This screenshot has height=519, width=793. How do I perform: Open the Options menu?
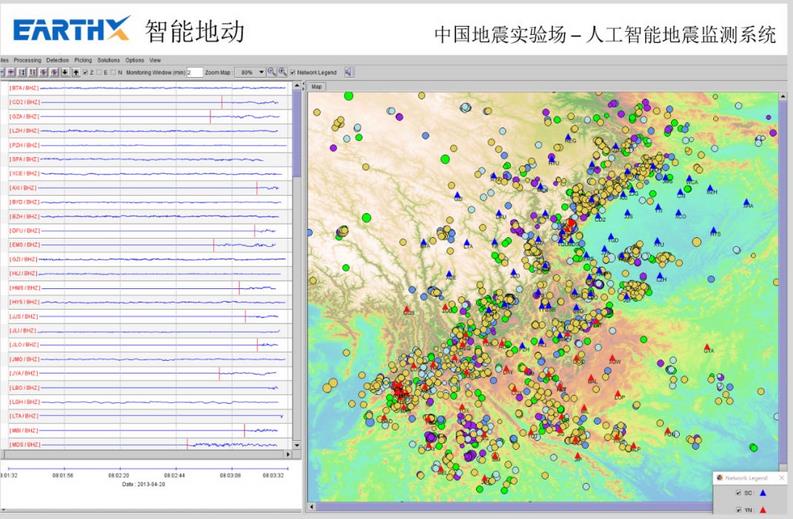coord(135,60)
